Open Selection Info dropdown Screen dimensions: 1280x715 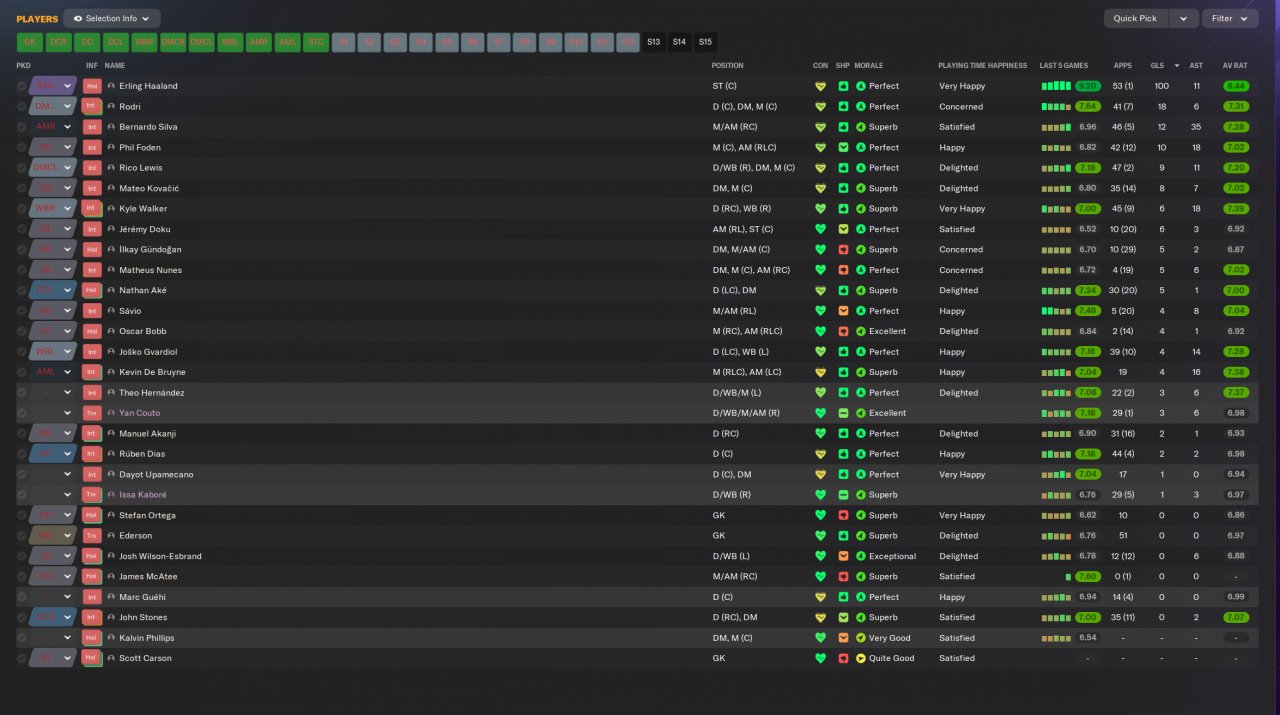coord(111,18)
